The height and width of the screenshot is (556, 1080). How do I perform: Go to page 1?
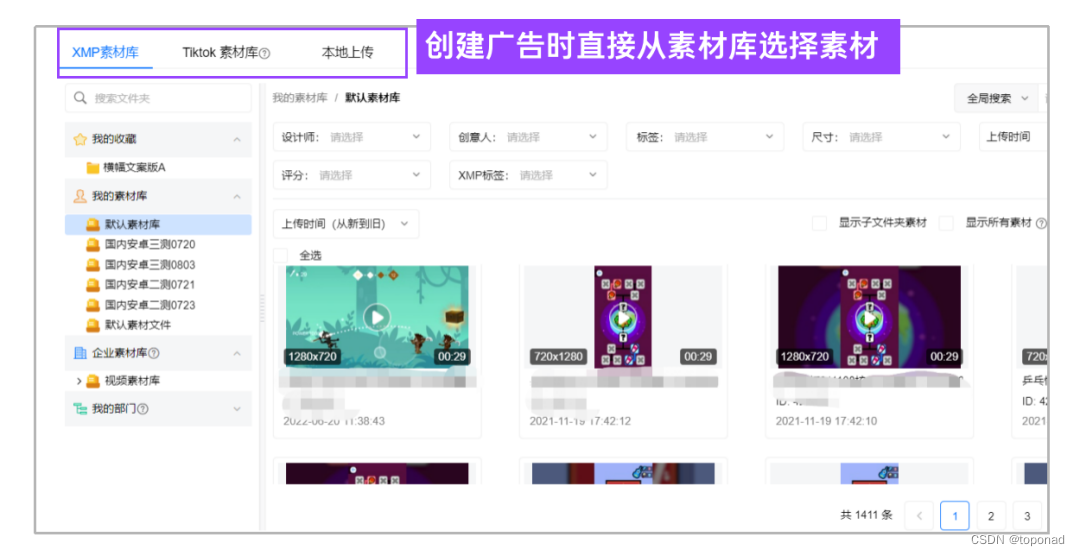click(955, 516)
